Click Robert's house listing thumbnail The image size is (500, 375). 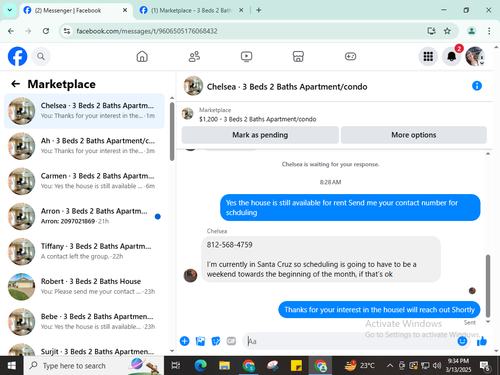point(21,287)
